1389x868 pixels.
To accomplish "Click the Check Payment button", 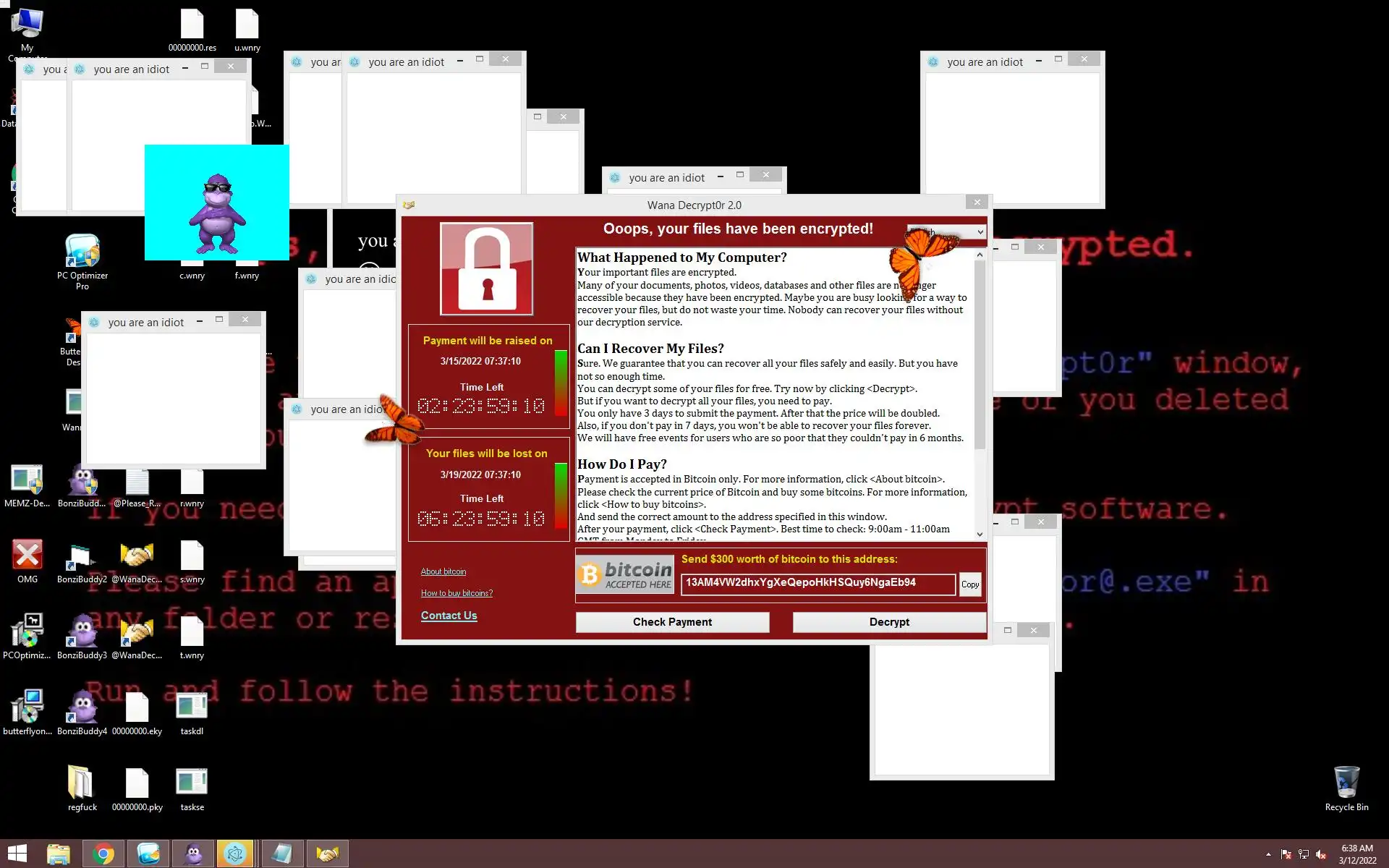I will pos(672,622).
